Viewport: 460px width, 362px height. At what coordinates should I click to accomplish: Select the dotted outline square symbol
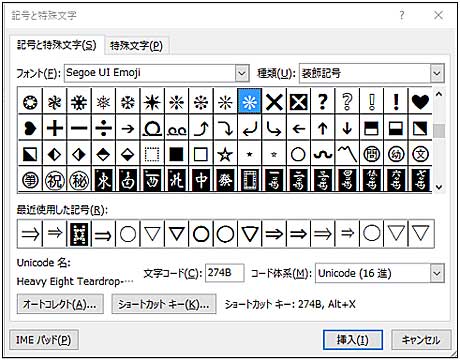click(x=152, y=154)
